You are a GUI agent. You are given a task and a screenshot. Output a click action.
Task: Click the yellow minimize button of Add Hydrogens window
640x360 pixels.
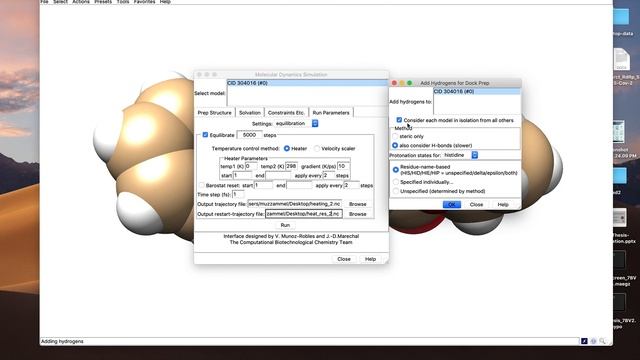(402, 83)
